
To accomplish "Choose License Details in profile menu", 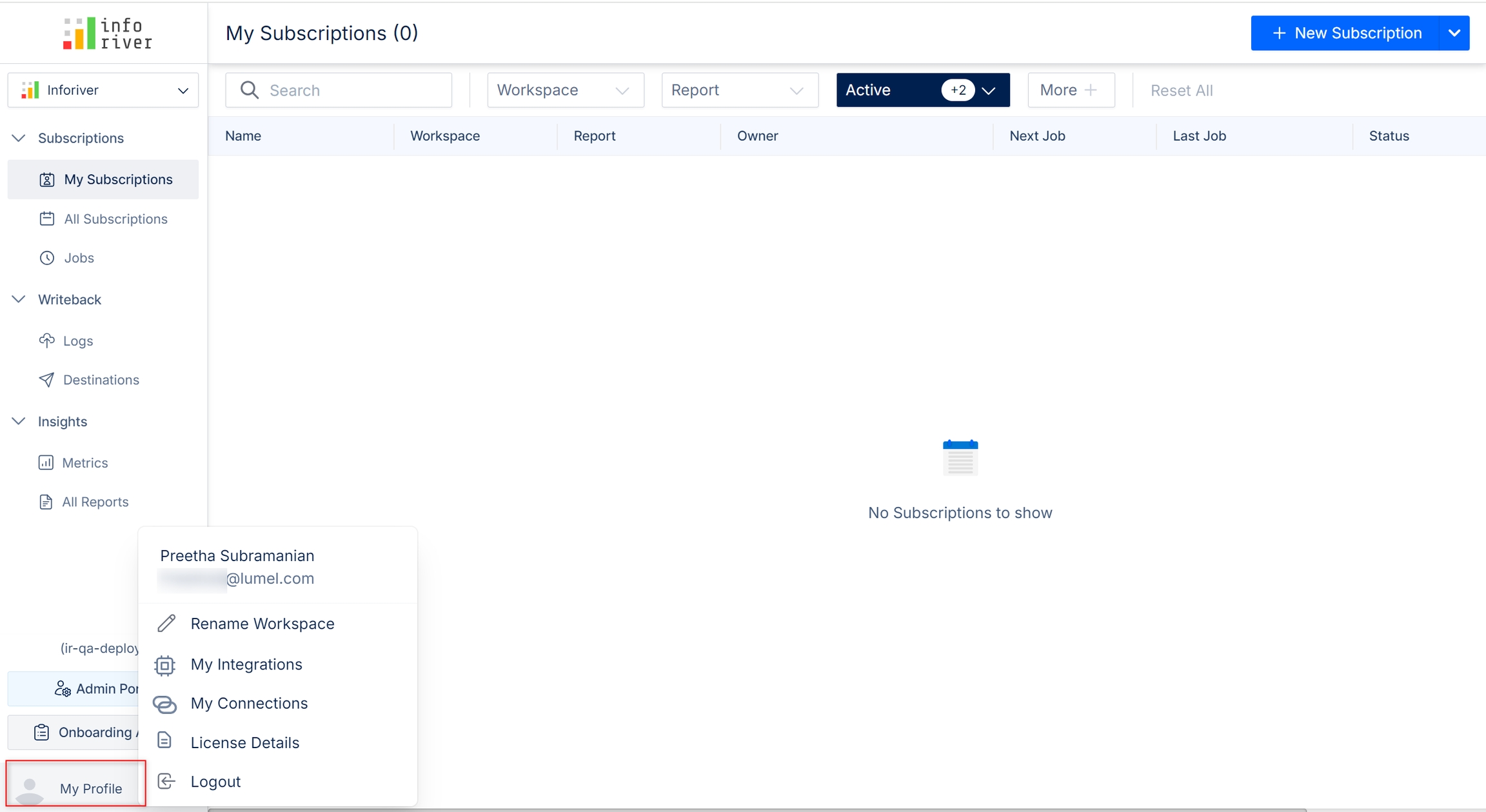I will pyautogui.click(x=244, y=742).
